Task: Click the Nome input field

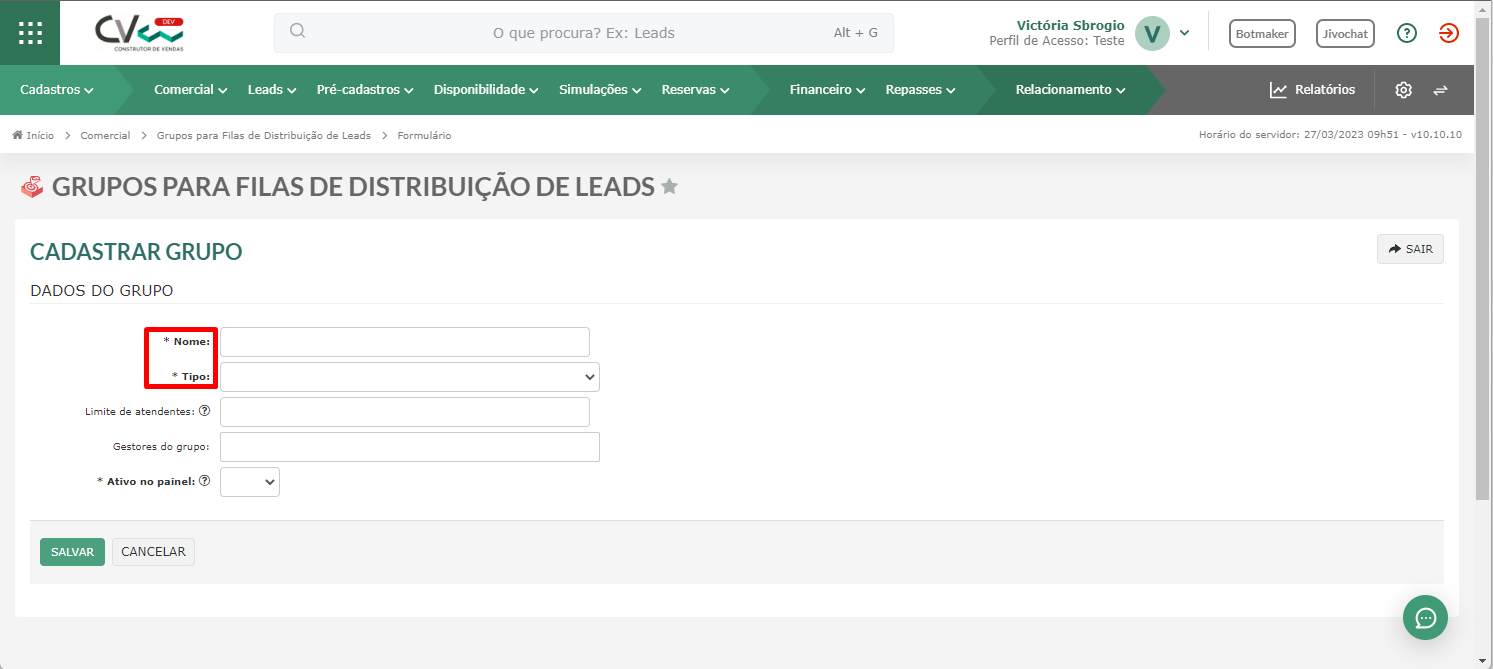Action: [x=405, y=342]
